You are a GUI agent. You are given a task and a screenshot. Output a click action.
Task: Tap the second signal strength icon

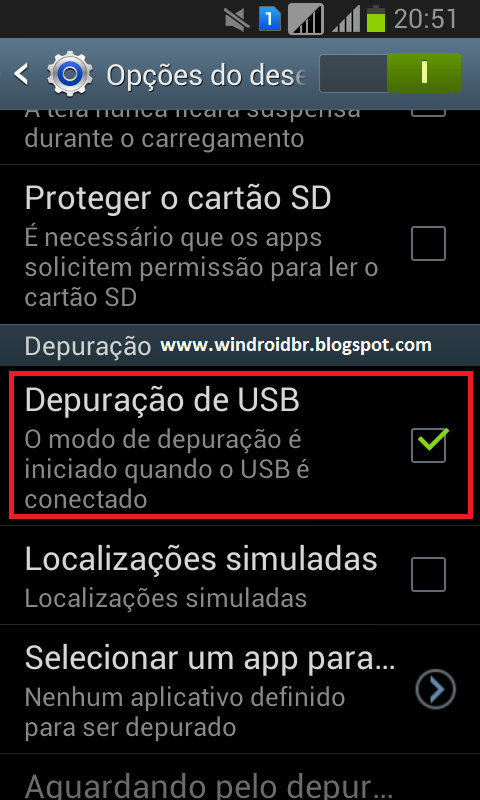tap(347, 20)
